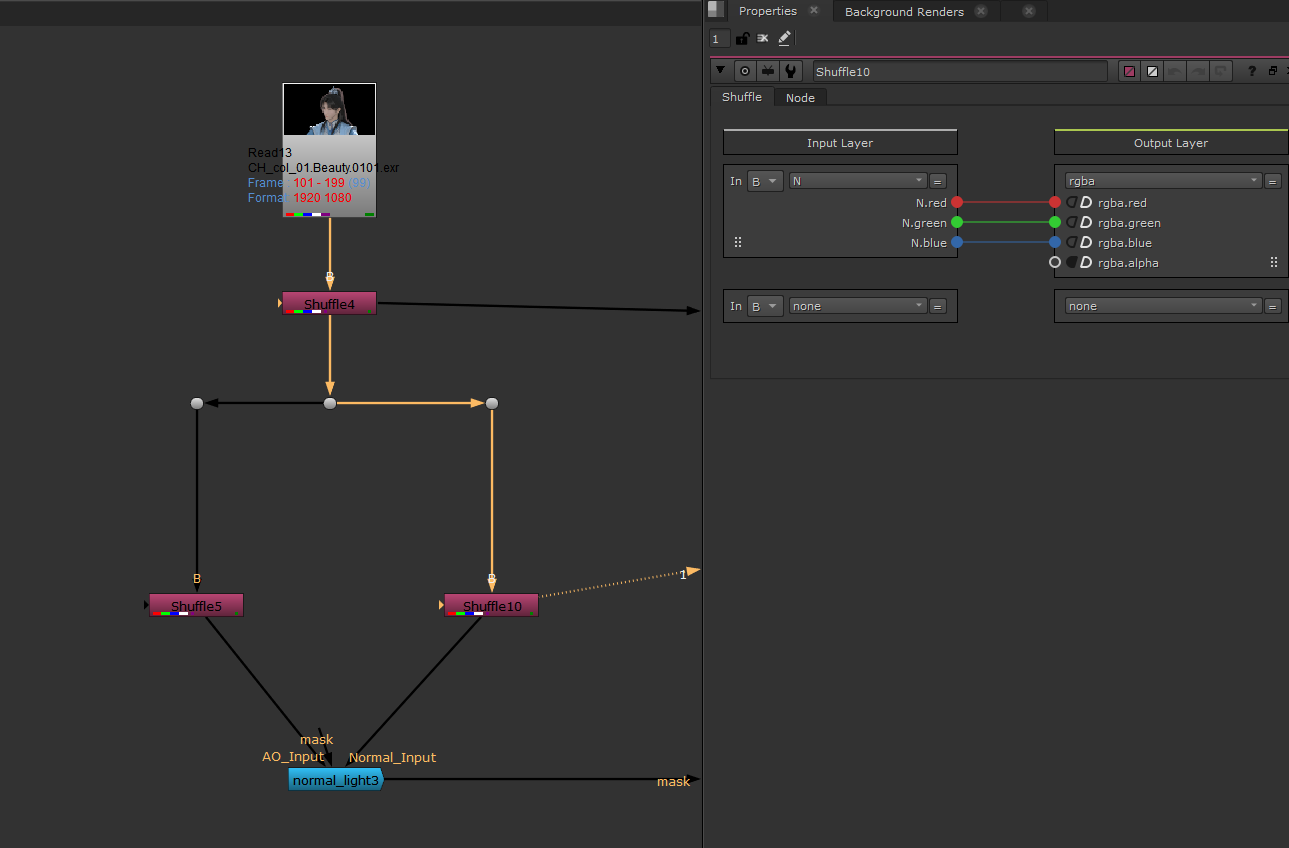1289x848 pixels.
Task: Undock the properties panel with the float icon
Action: click(x=1273, y=70)
